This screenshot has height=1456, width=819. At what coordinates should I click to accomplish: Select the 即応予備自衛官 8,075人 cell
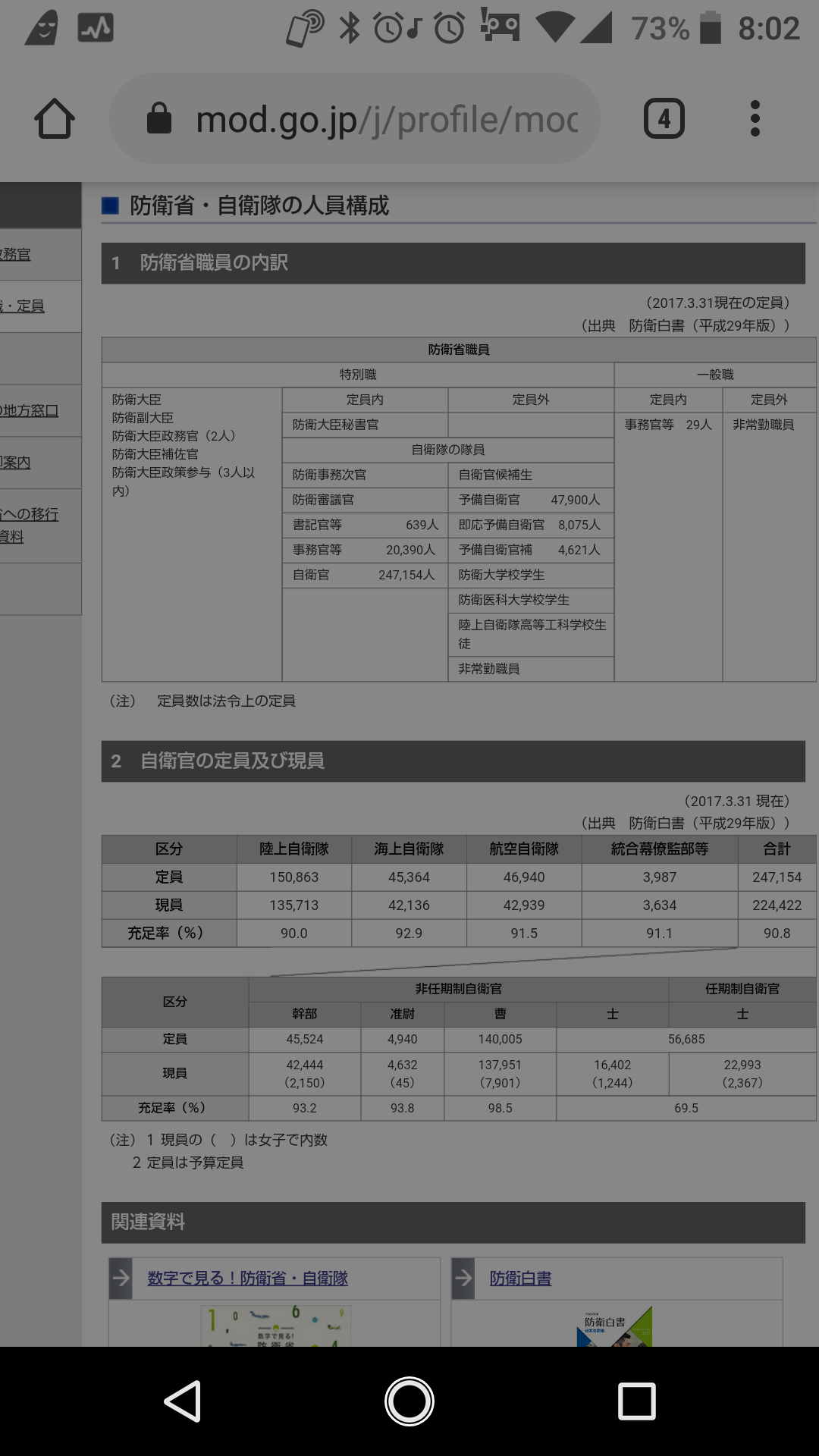pyautogui.click(x=531, y=525)
